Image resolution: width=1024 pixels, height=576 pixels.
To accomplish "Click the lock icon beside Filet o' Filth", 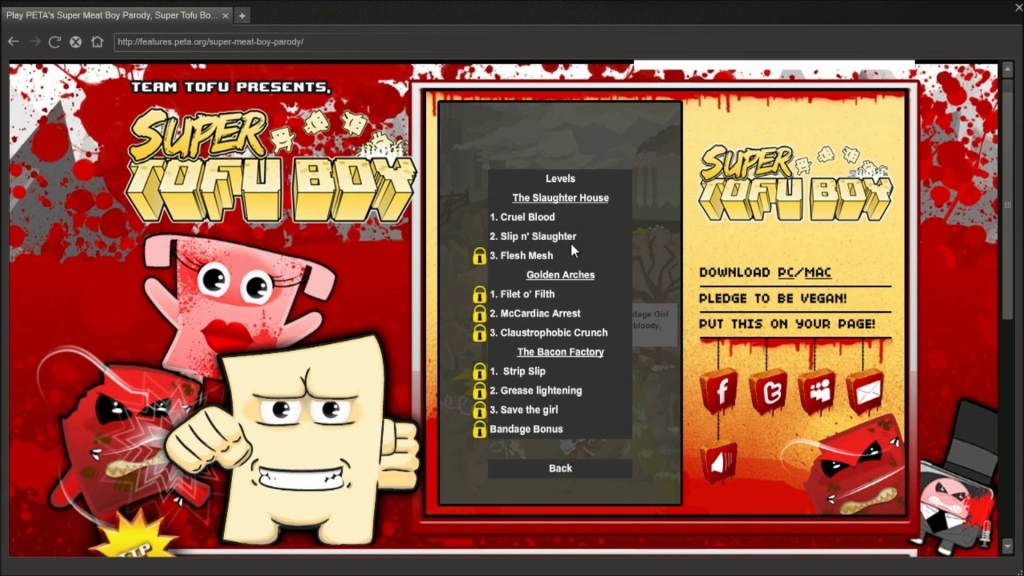I will (479, 295).
